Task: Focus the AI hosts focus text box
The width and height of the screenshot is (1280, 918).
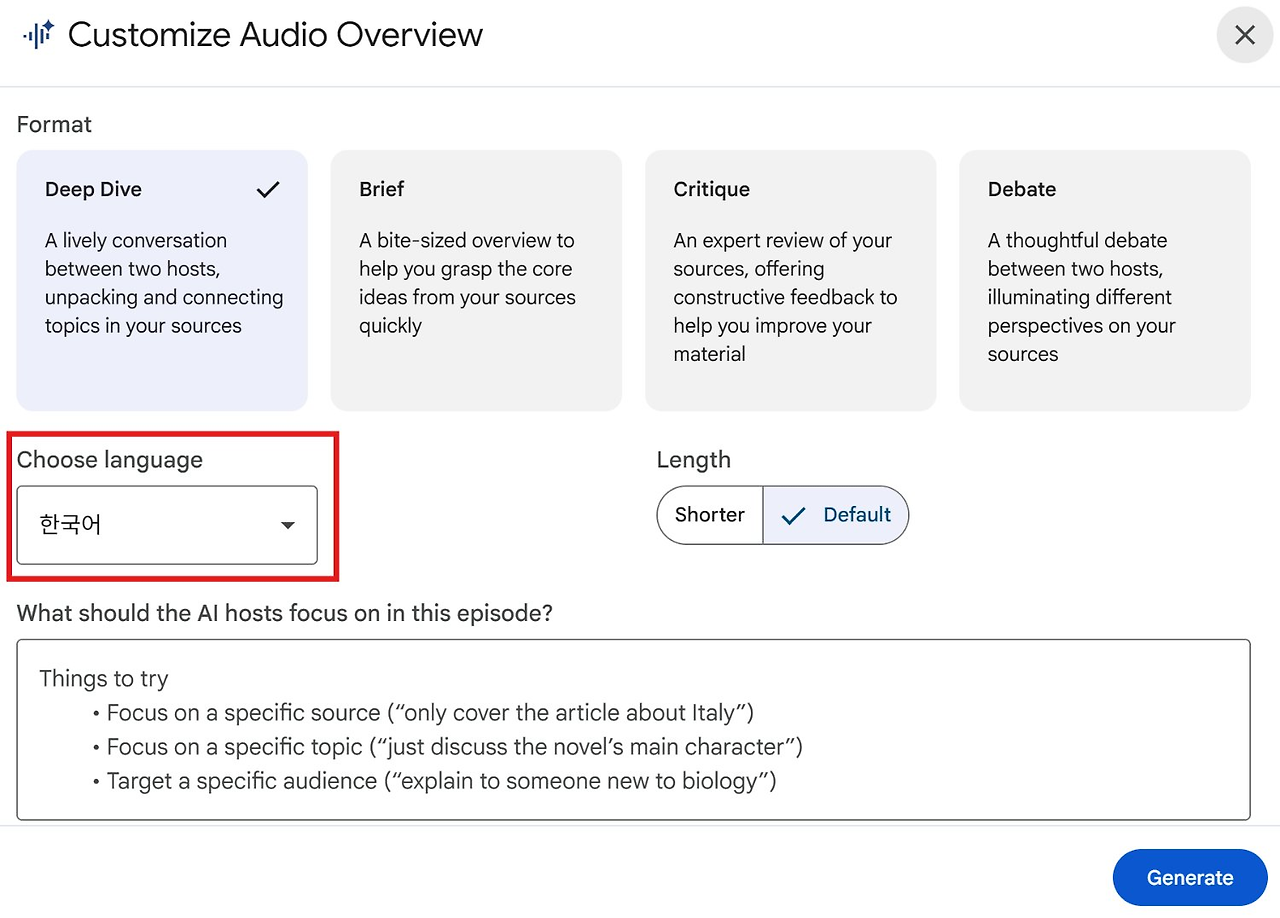Action: click(x=634, y=730)
